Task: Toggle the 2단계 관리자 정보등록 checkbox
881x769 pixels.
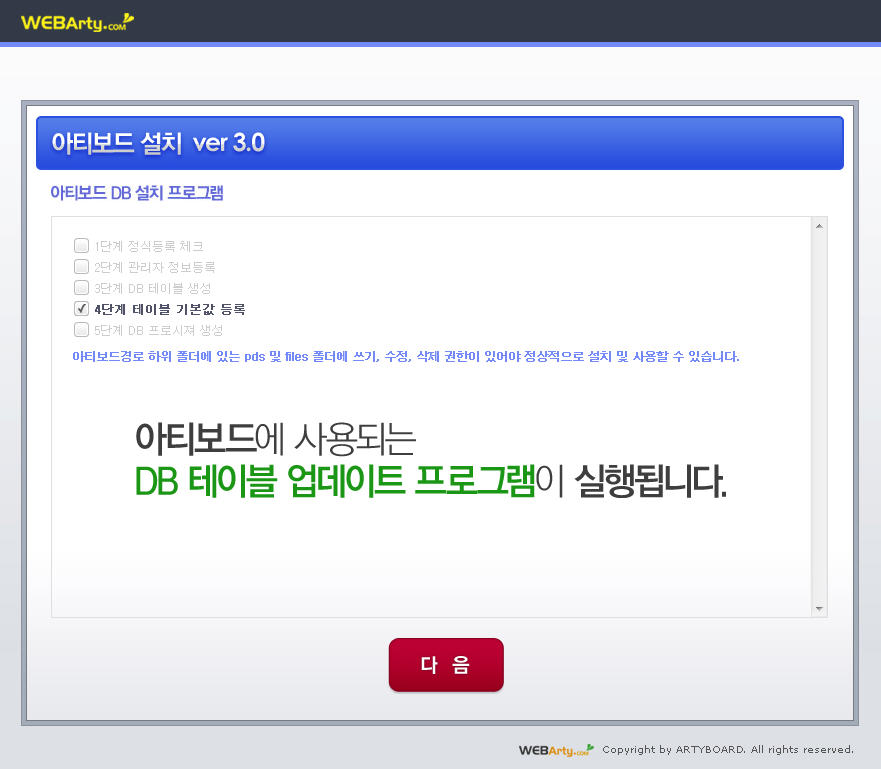Action: [81, 266]
